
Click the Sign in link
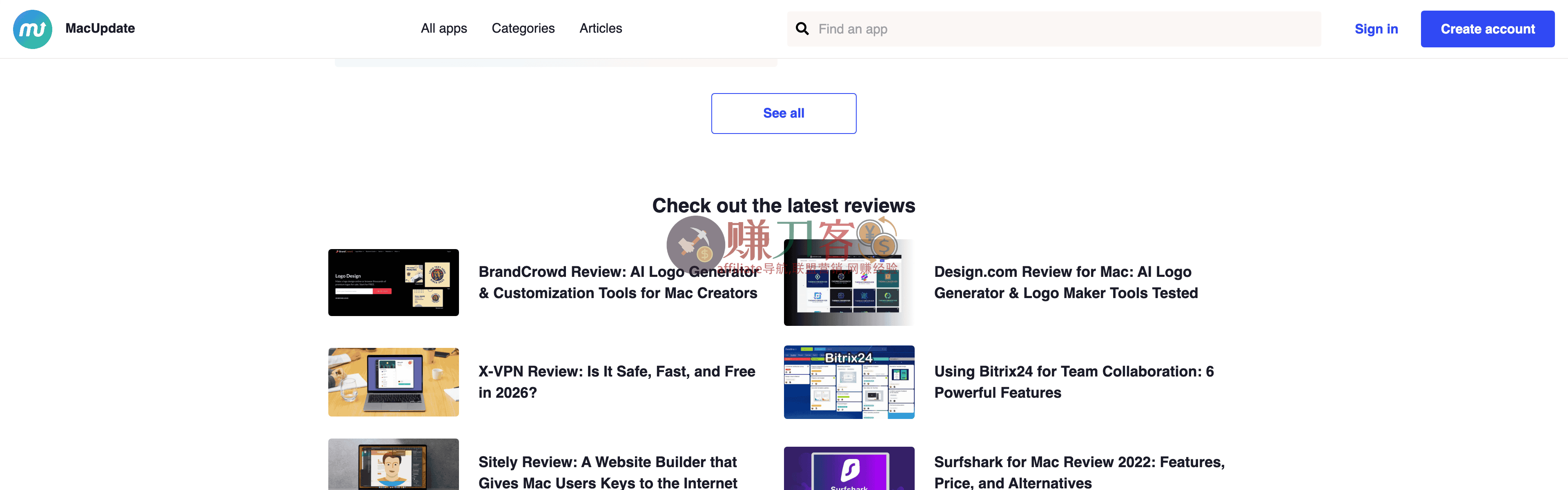click(1376, 29)
